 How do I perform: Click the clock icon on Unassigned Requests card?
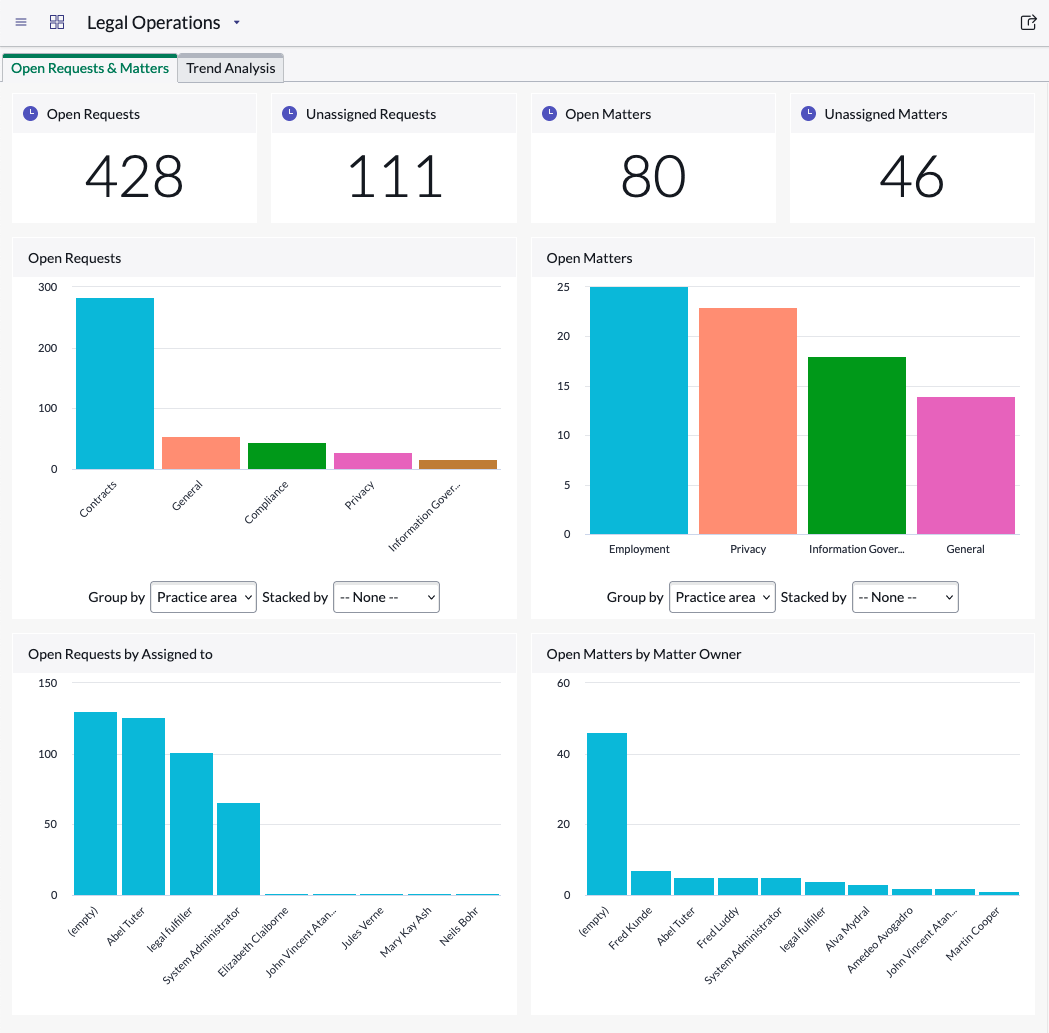pyautogui.click(x=290, y=114)
